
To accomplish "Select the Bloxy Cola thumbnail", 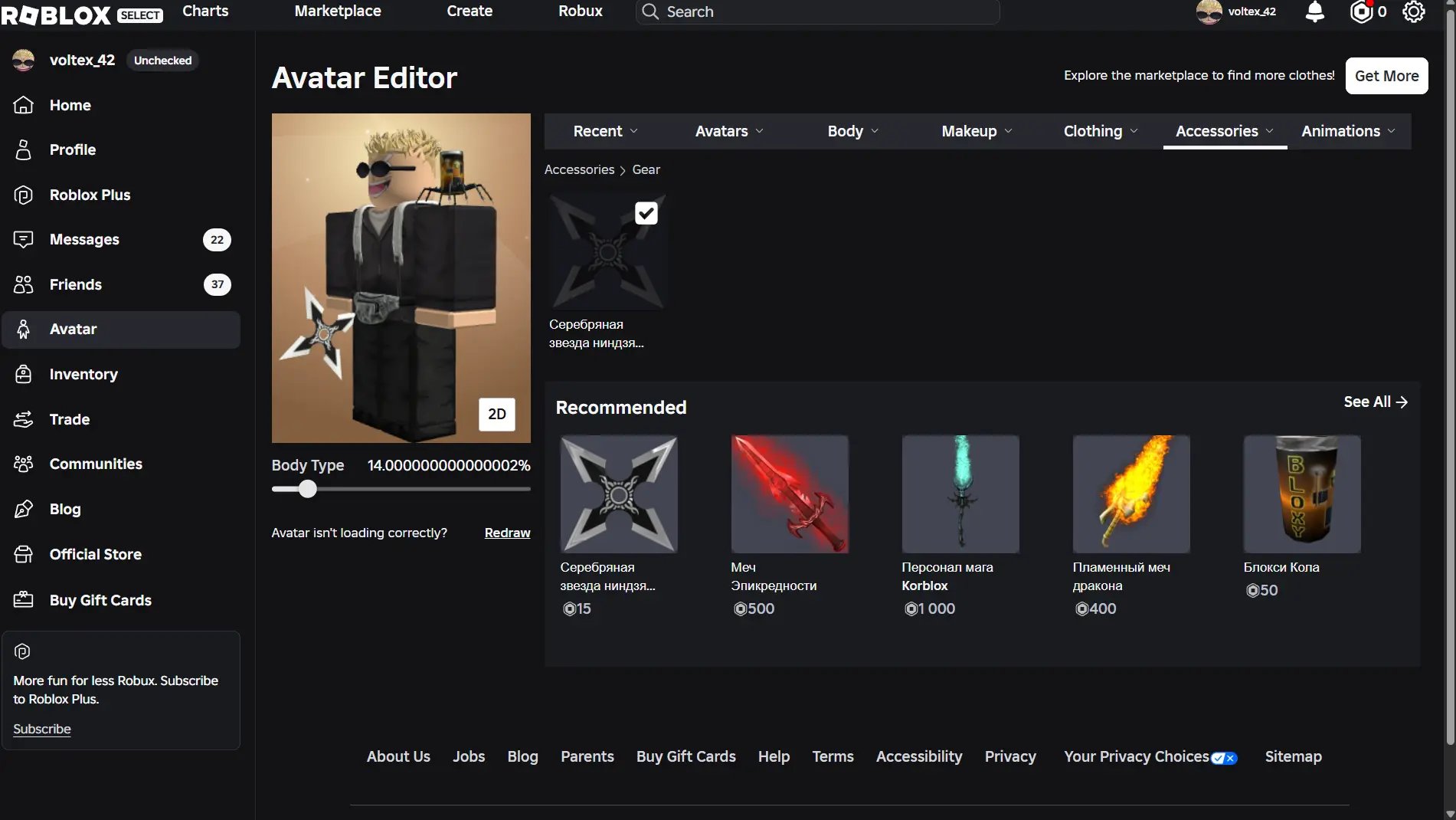I will [x=1302, y=494].
